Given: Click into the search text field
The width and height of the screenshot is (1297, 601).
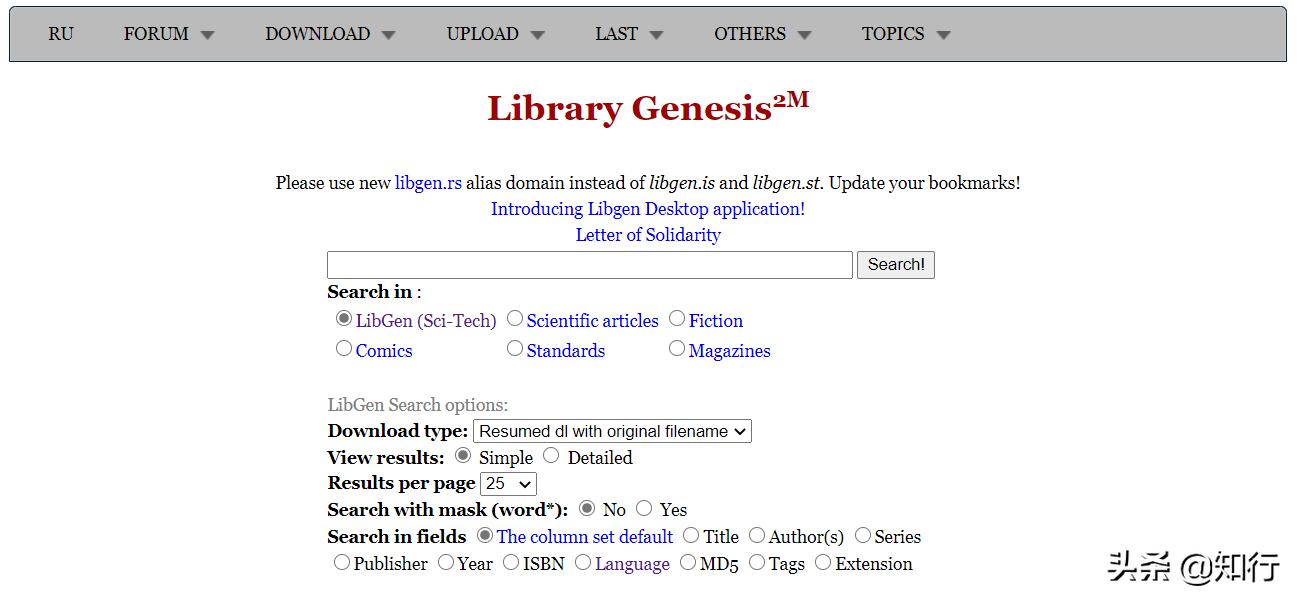Looking at the screenshot, I should pyautogui.click(x=589, y=265).
